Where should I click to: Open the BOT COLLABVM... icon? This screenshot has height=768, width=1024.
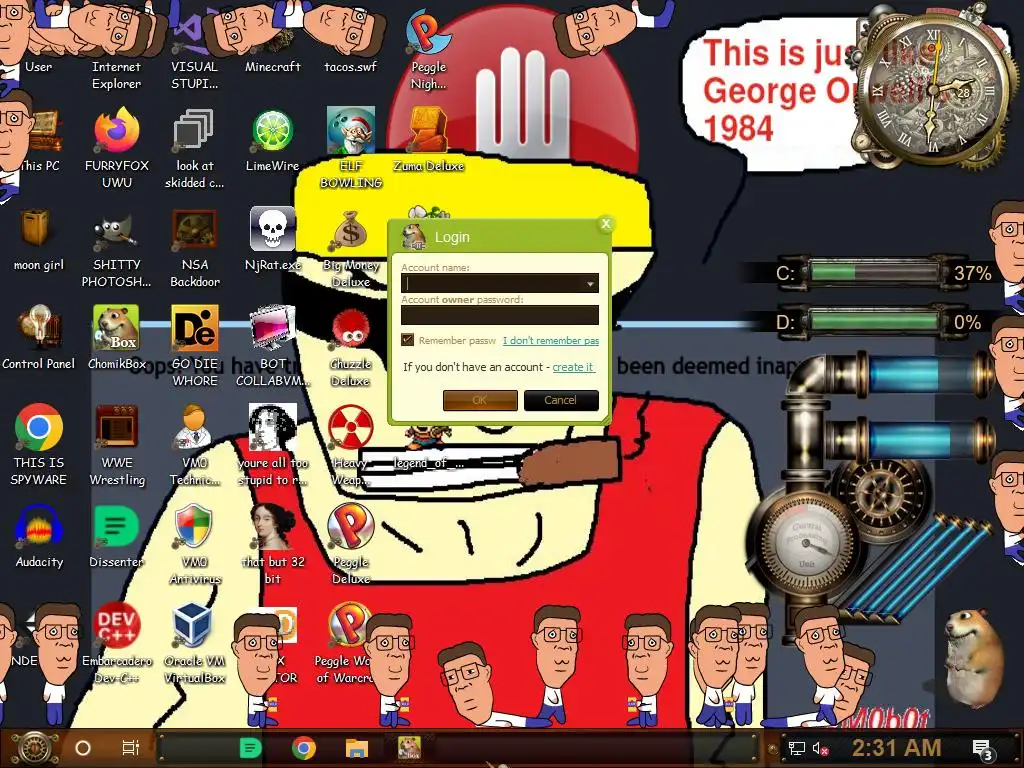[272, 346]
